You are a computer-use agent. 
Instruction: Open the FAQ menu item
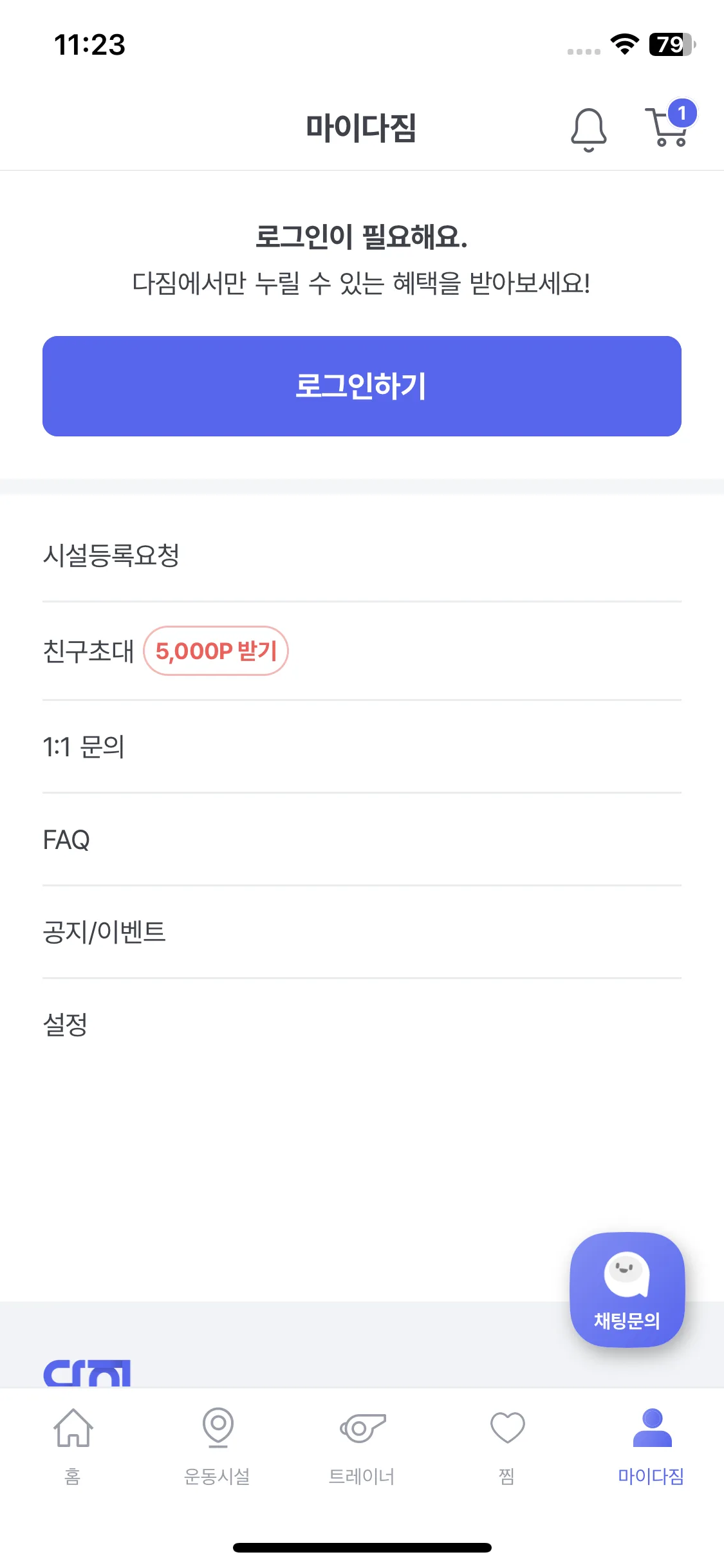point(66,840)
